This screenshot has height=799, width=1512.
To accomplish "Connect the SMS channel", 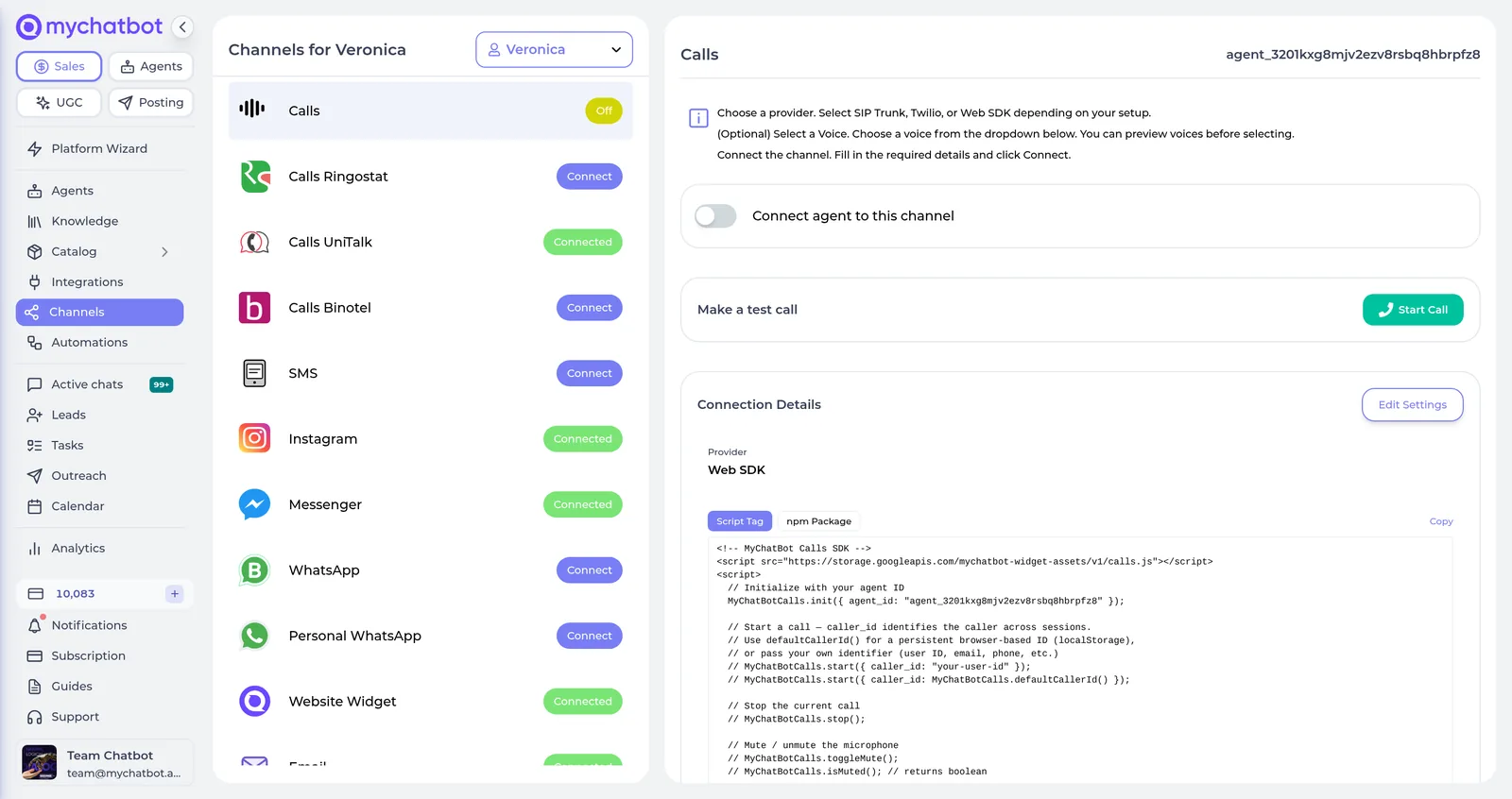I will tap(590, 373).
